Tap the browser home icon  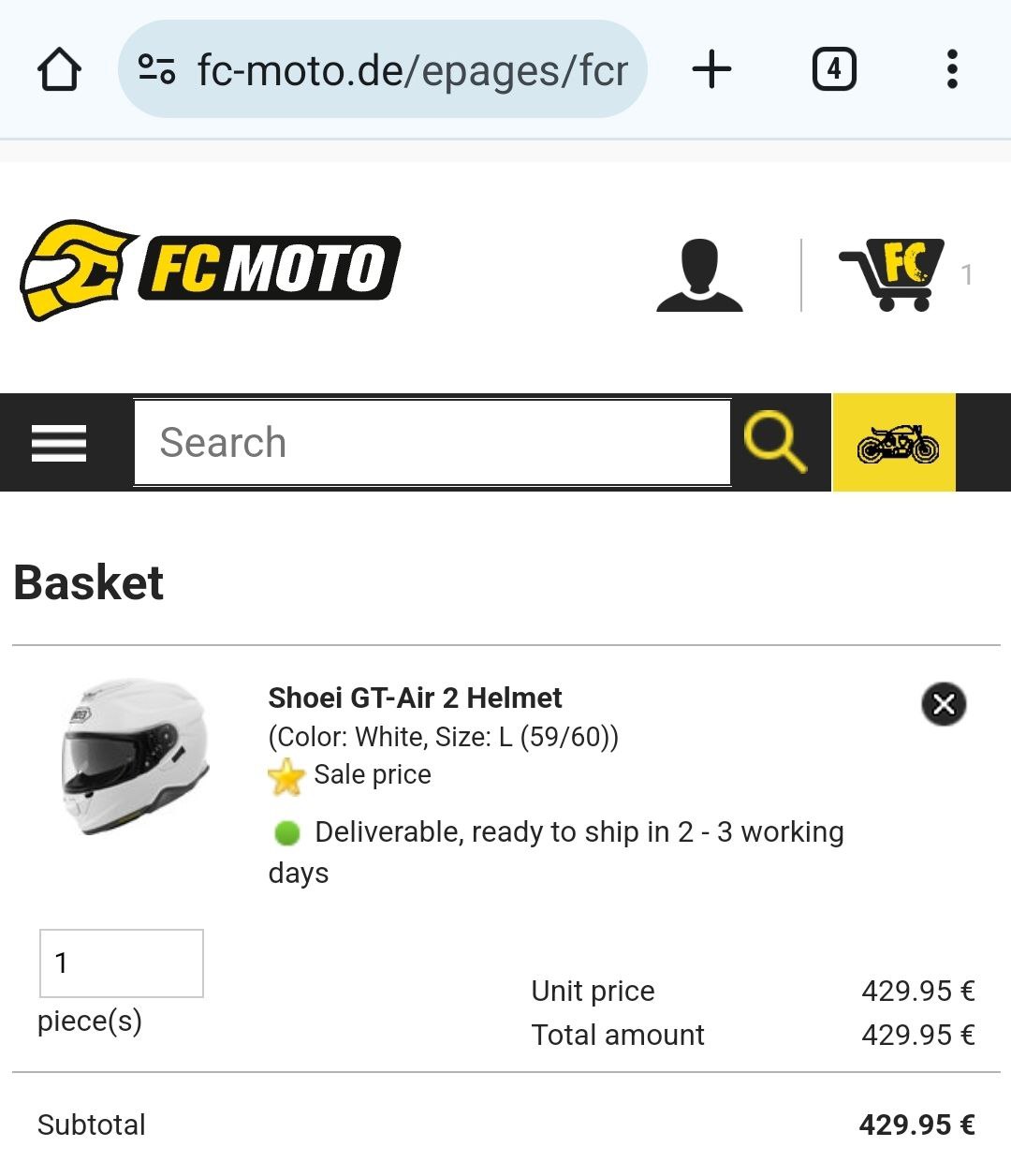coord(59,69)
